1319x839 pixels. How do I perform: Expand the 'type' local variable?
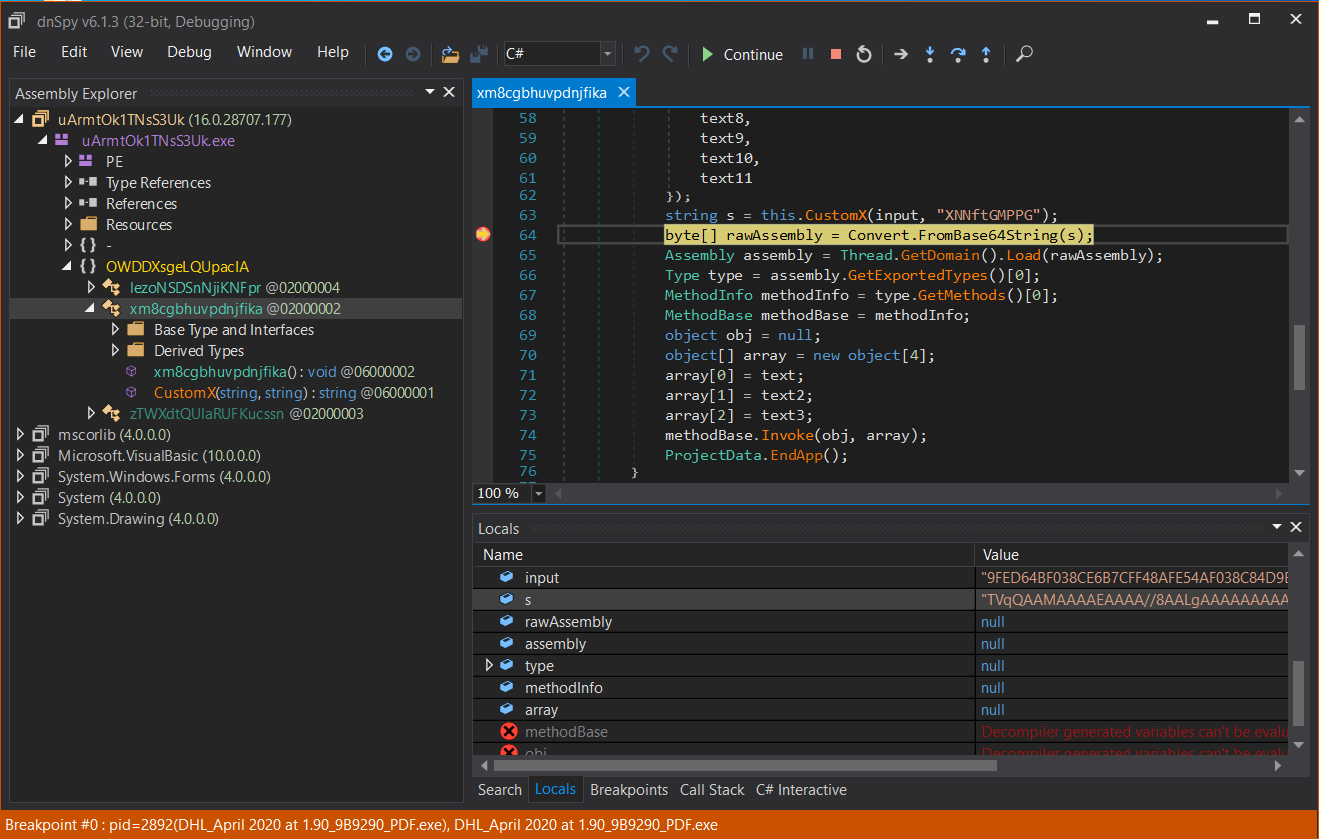click(x=489, y=666)
